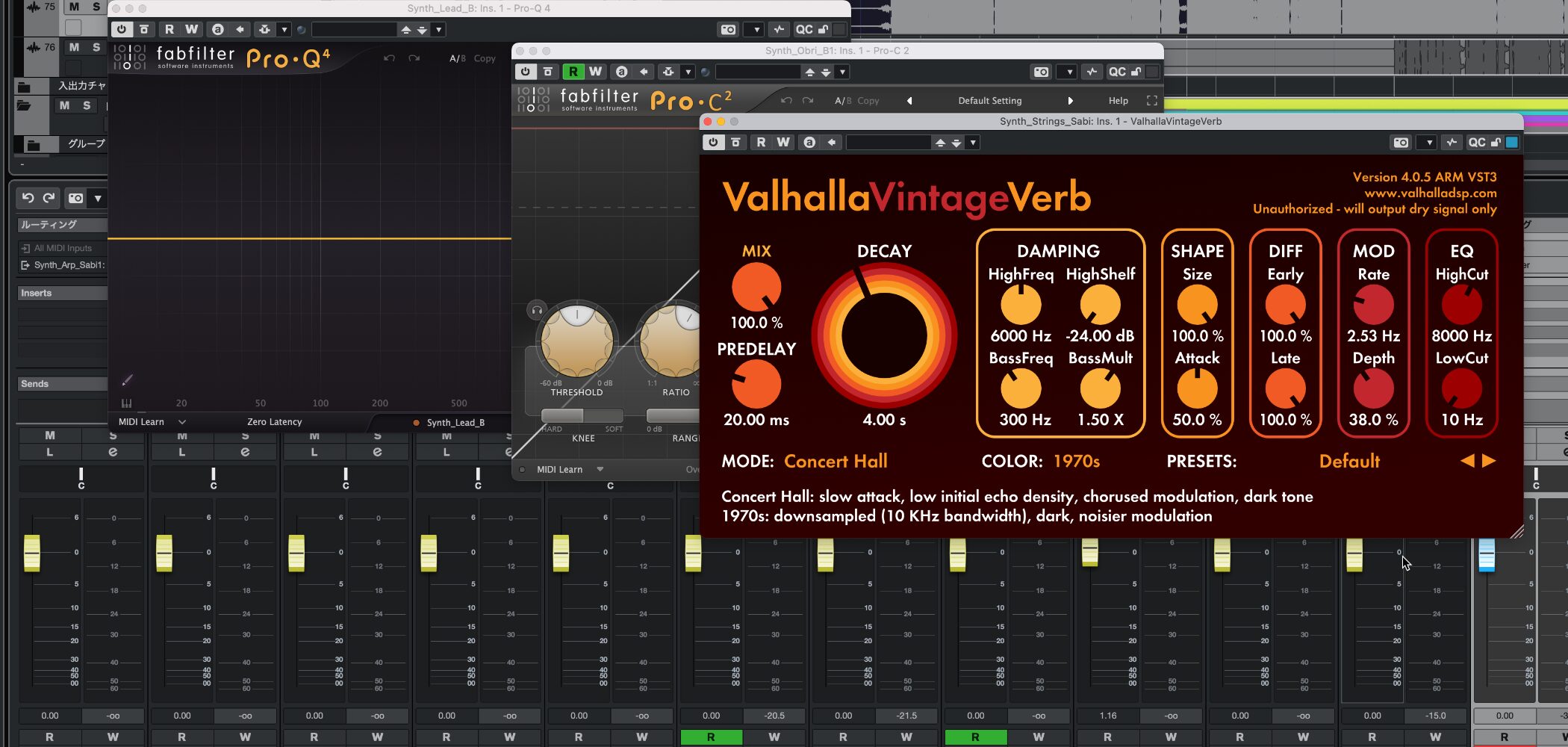Click the large DECAY dial
The height and width of the screenshot is (747, 1568).
[x=884, y=335]
